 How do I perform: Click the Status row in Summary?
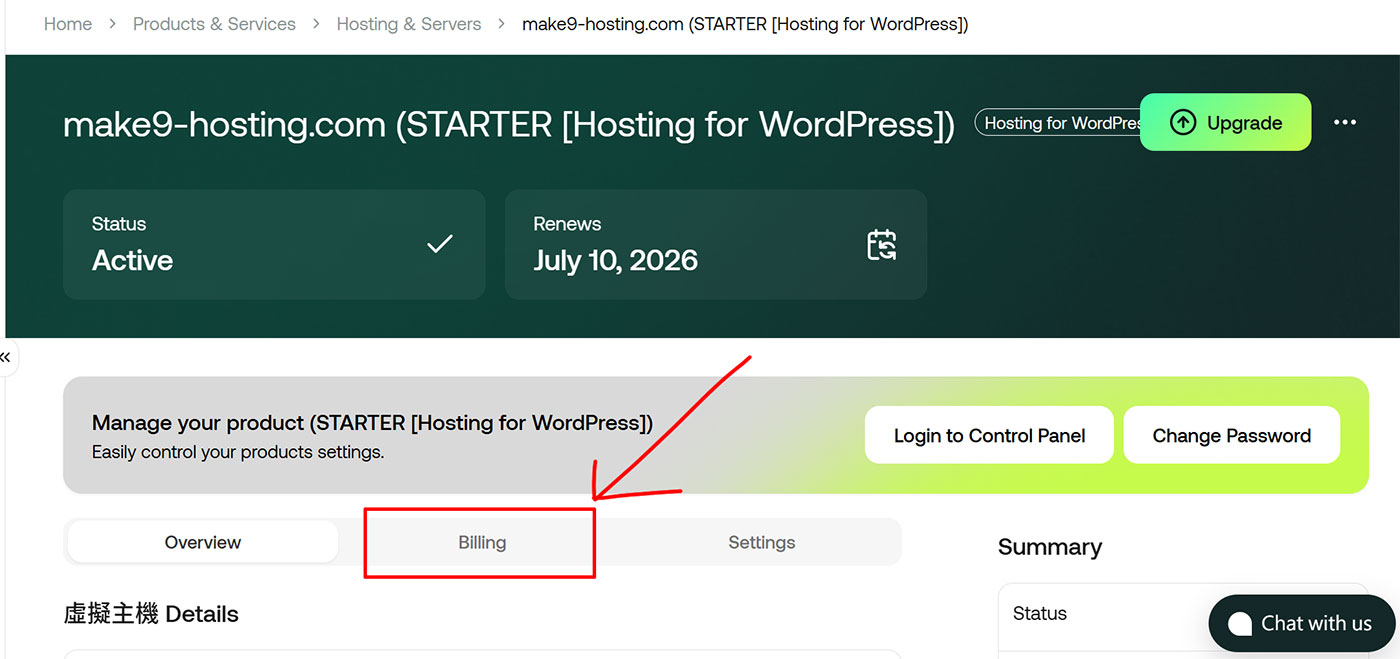1183,614
